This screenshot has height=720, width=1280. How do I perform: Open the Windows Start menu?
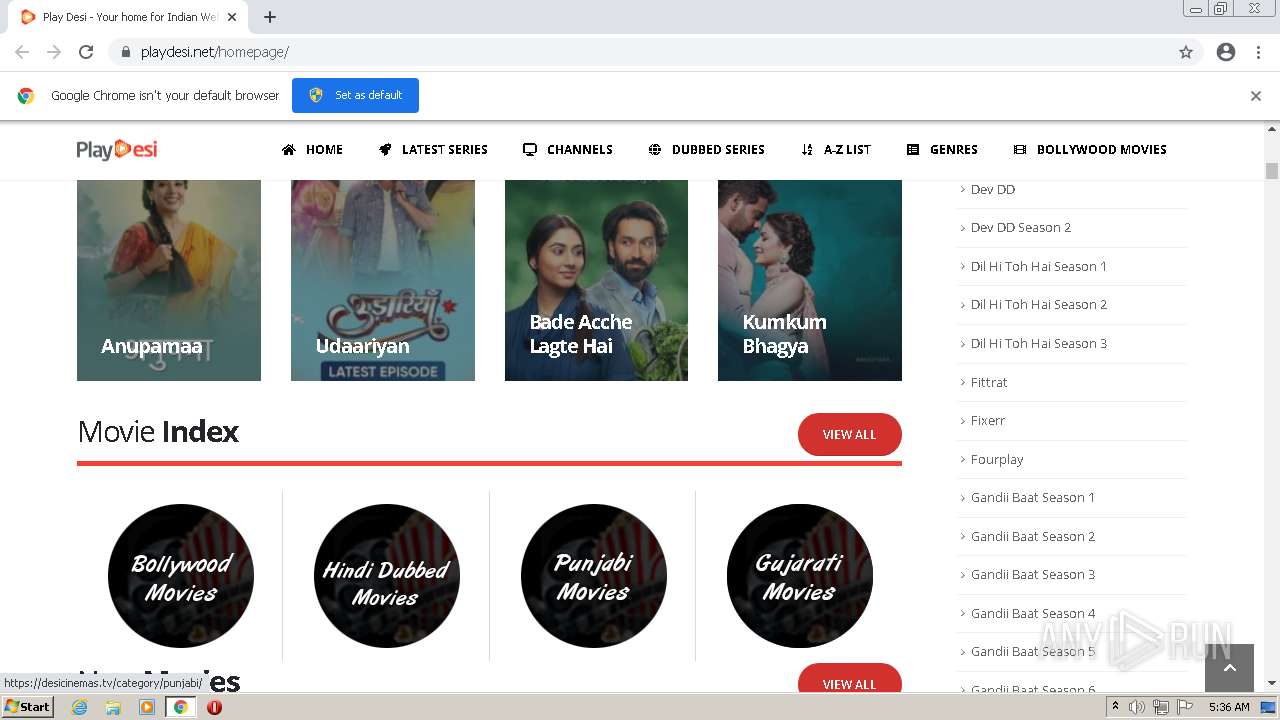[28, 707]
